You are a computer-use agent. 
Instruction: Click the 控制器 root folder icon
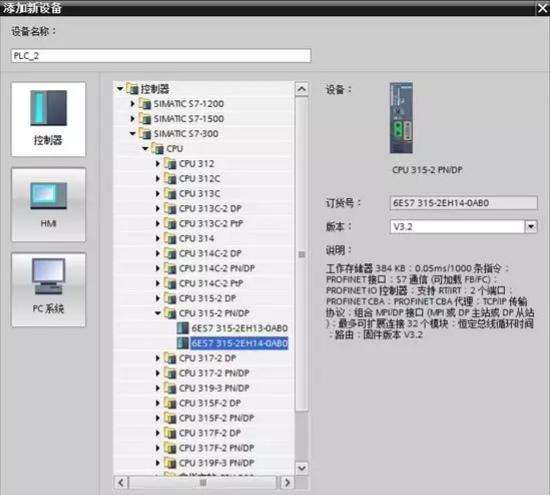[x=132, y=89]
